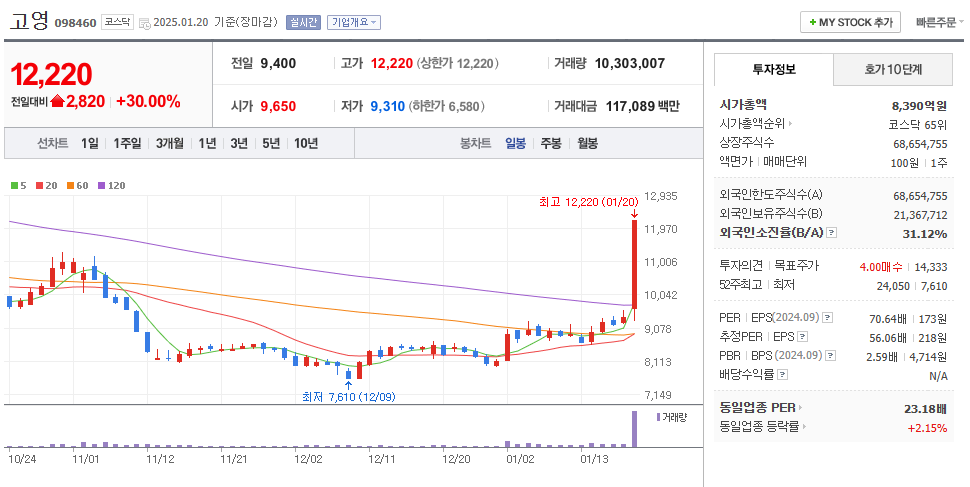Add stock with MY STOCK 추가 button

850,22
